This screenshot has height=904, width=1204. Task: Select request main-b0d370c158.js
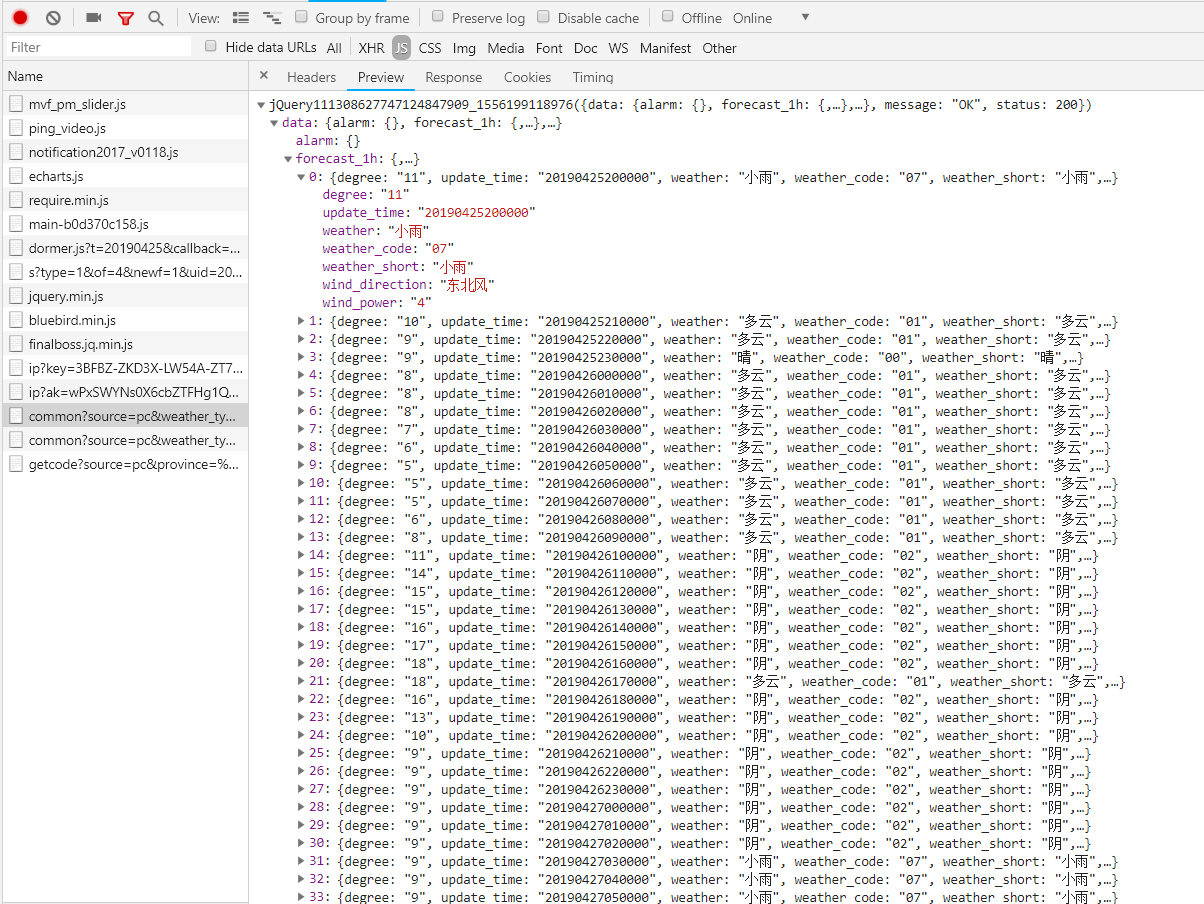(x=124, y=224)
